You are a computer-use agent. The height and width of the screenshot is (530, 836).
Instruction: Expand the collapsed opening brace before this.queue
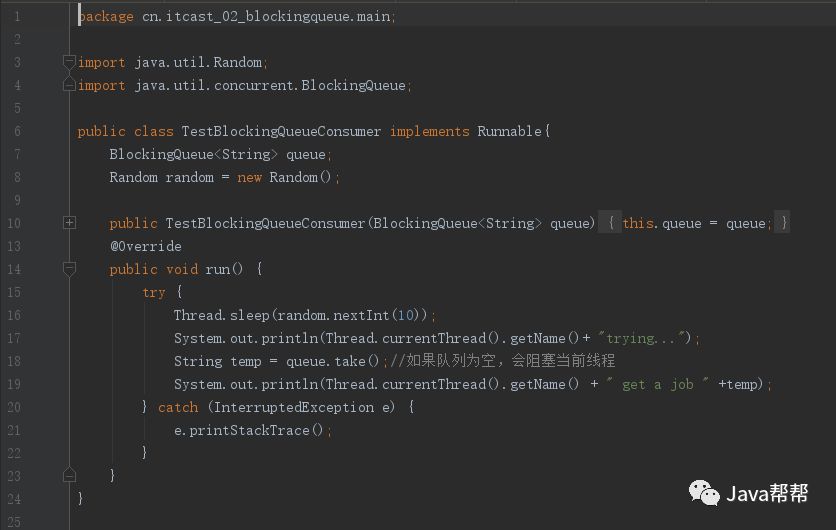click(610, 222)
